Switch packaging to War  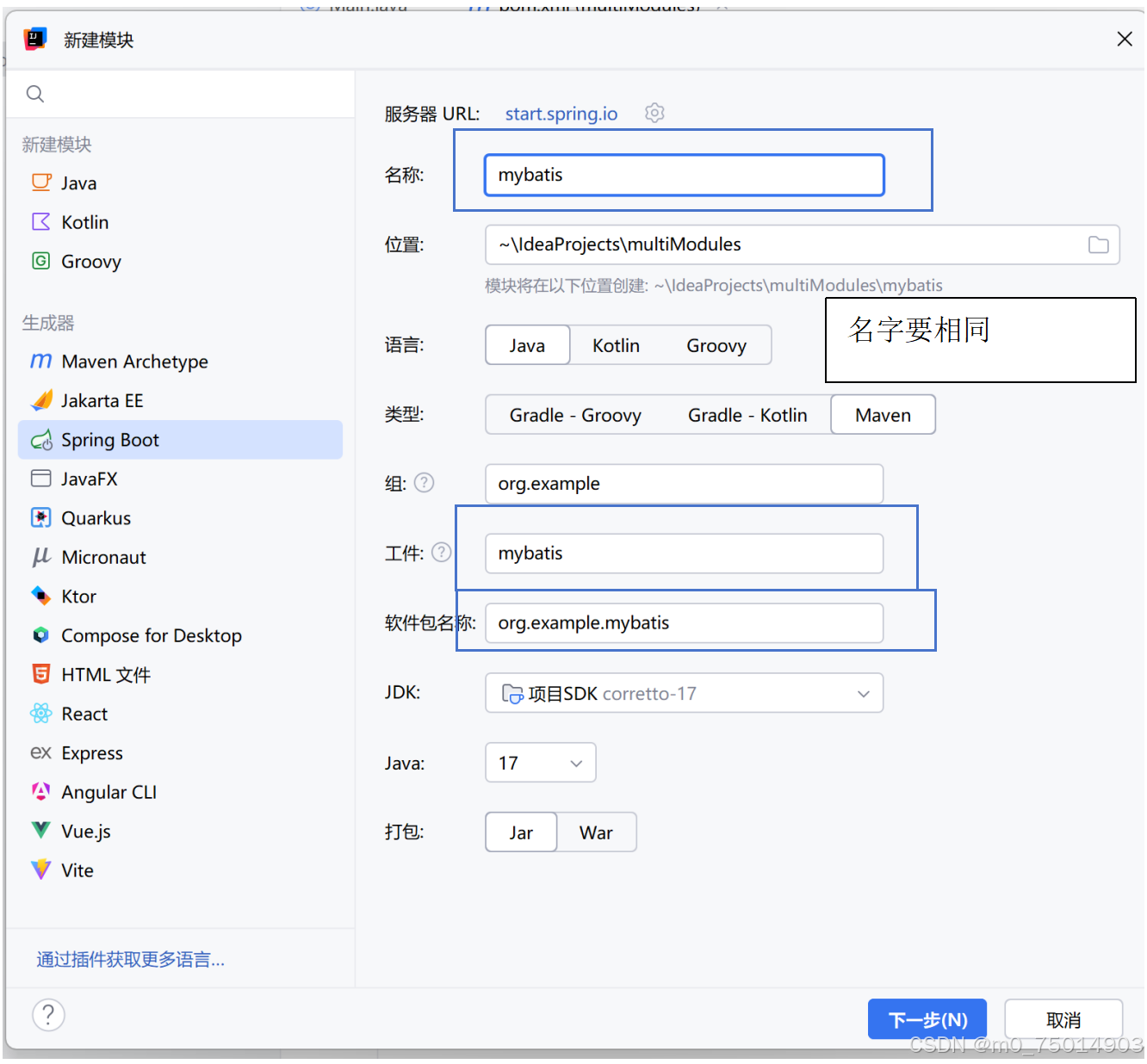coord(596,832)
